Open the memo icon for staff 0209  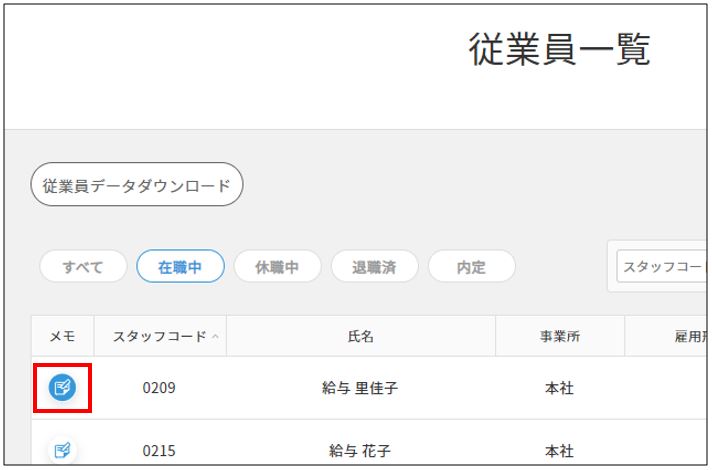[62, 387]
